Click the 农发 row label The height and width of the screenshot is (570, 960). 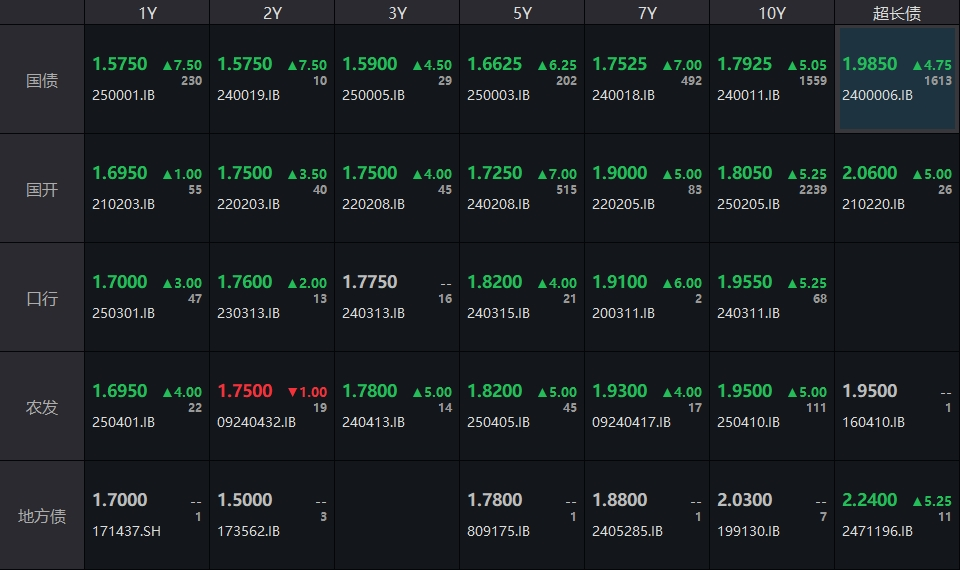pyautogui.click(x=42, y=407)
